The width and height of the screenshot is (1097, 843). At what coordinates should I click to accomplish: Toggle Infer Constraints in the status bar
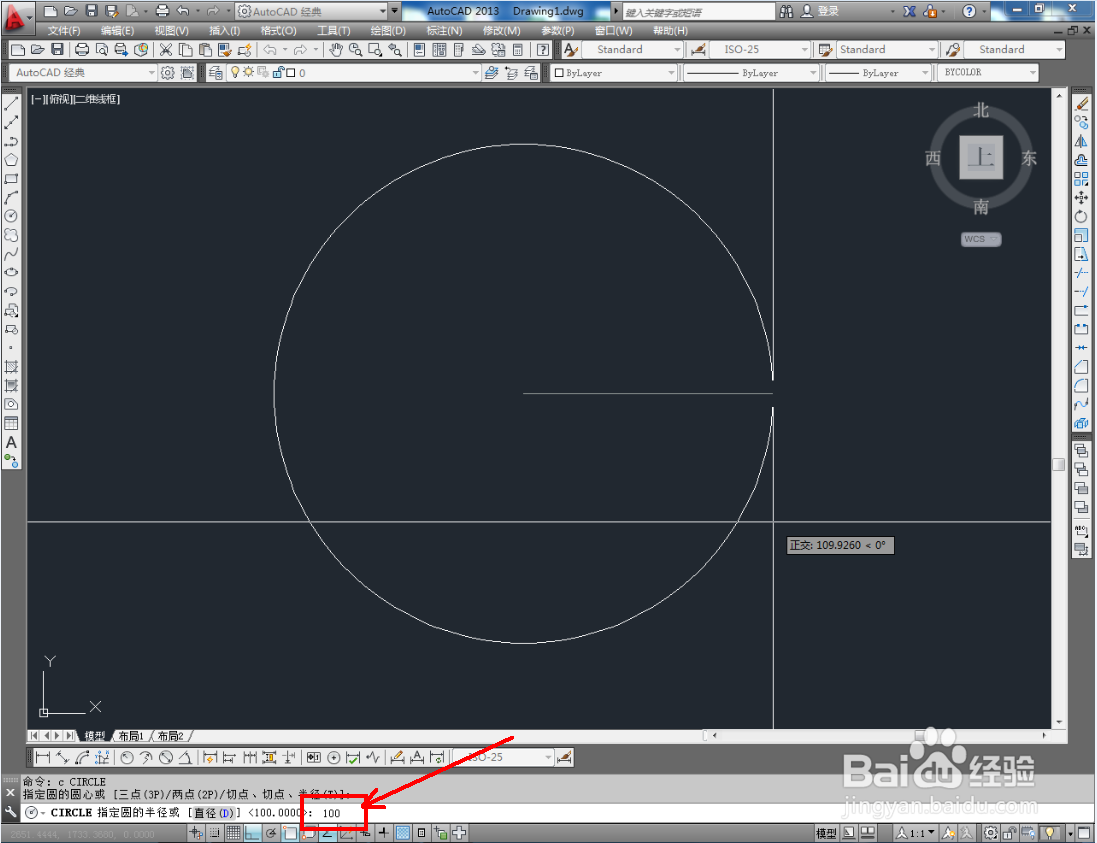(197, 833)
